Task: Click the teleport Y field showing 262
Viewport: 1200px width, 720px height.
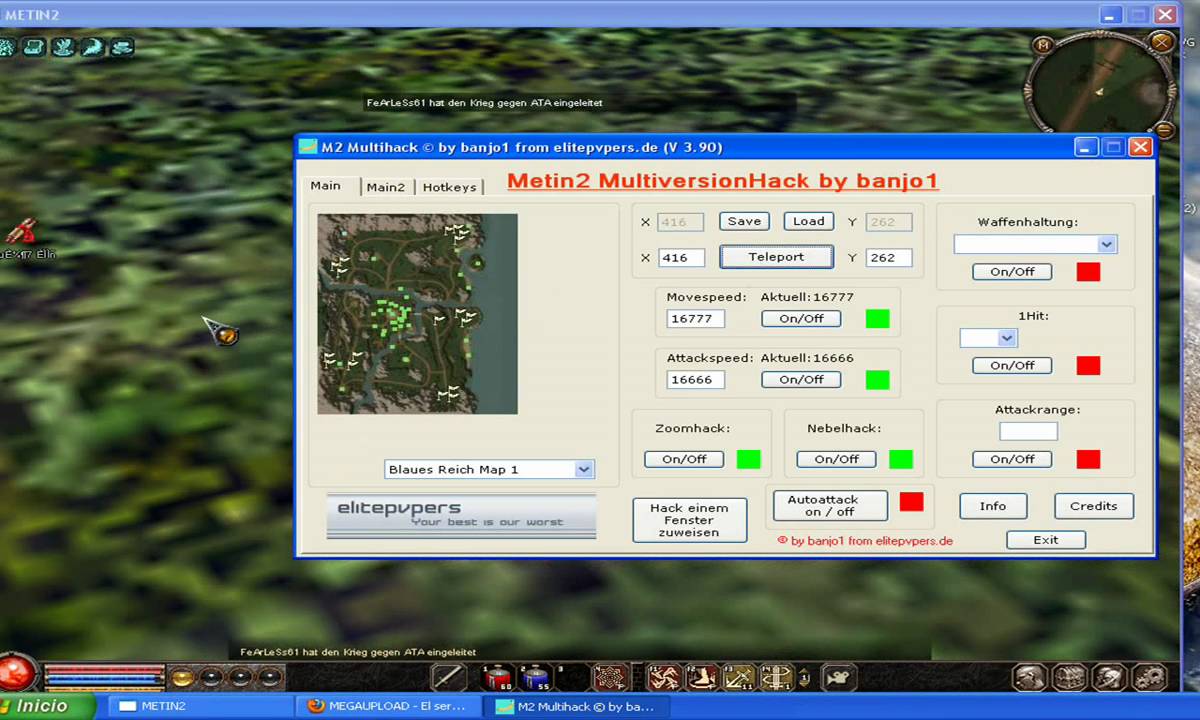Action: [x=889, y=257]
